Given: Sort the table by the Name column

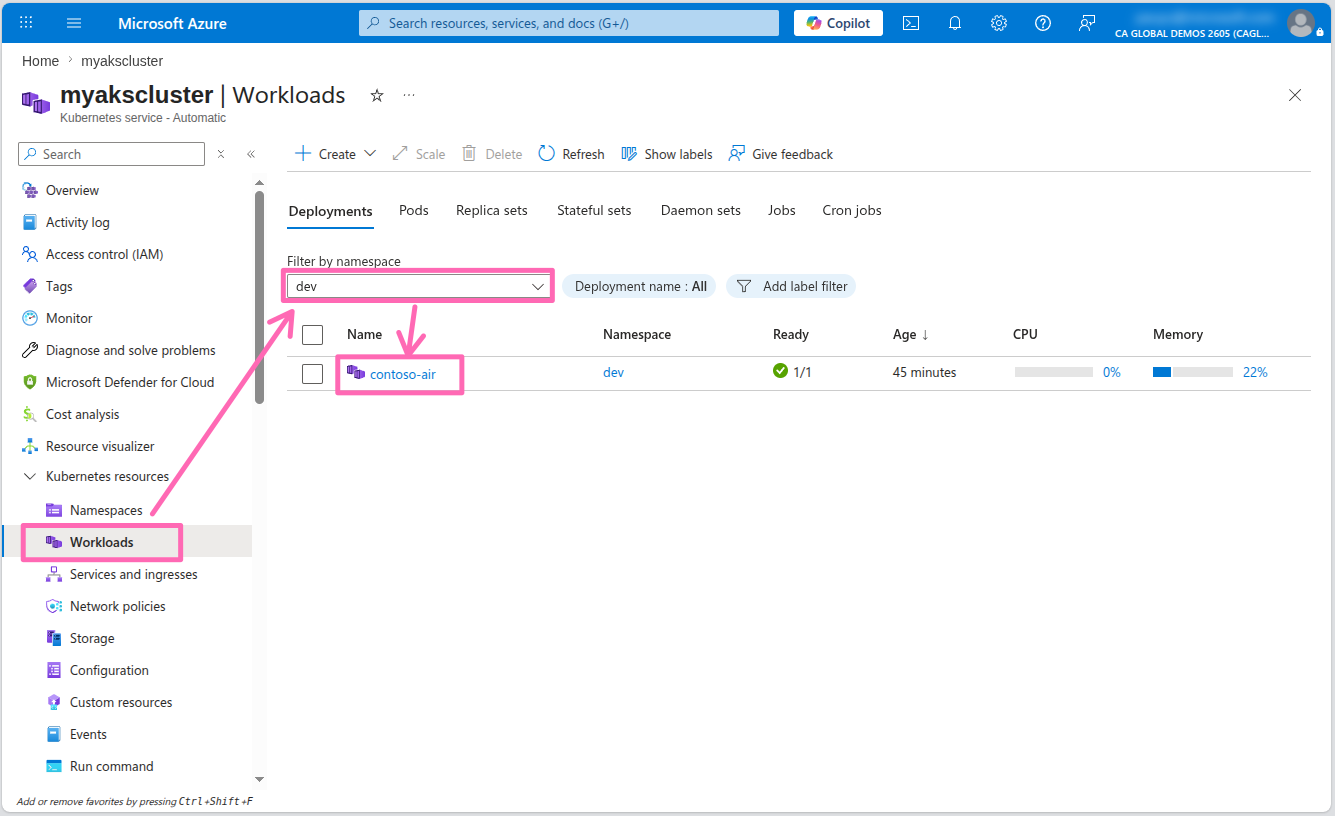Looking at the screenshot, I should [365, 334].
